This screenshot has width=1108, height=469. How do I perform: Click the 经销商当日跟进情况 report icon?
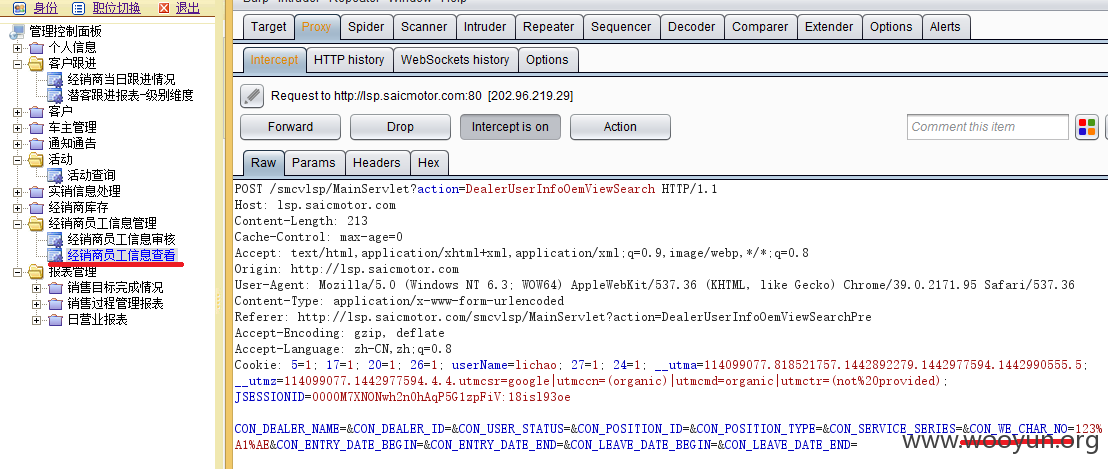[x=55, y=79]
